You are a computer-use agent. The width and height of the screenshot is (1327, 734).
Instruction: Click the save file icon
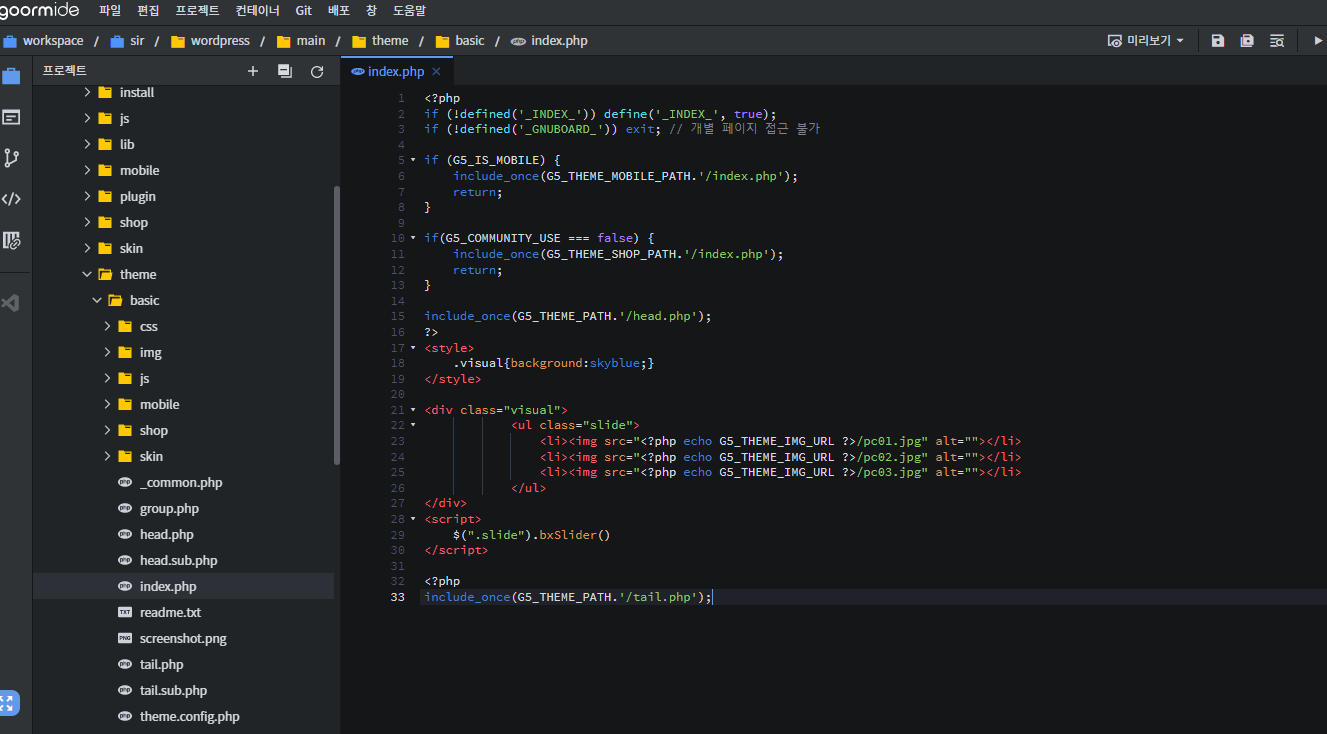pyautogui.click(x=1217, y=41)
